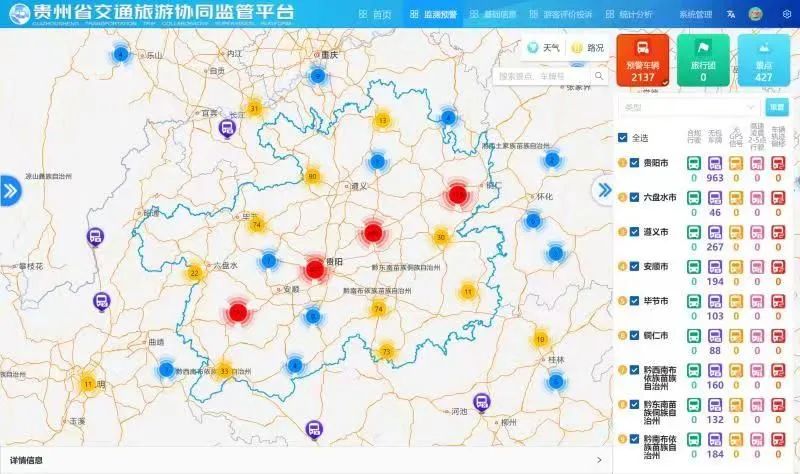Screen dimensions: 800x474
Task: Open the 类型 type dropdown
Action: [x=689, y=107]
